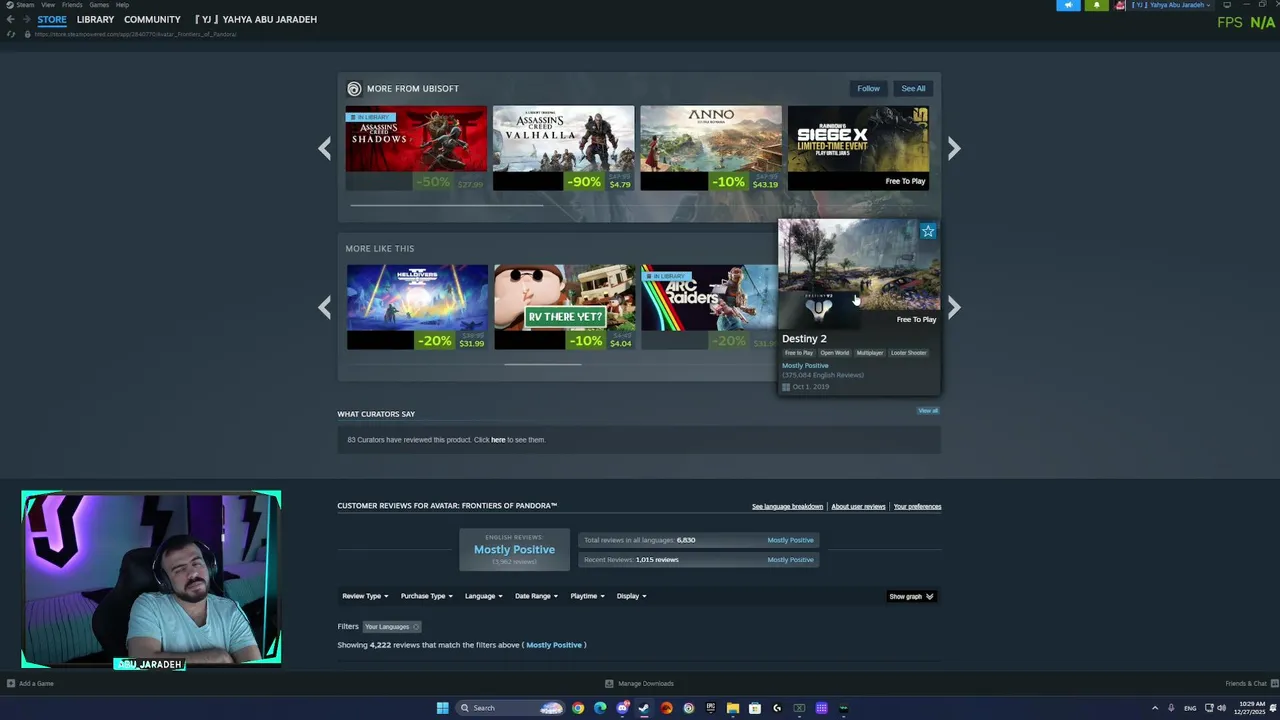Show previous More Like This games arrow
This screenshot has height=720, width=1280.
[x=324, y=307]
